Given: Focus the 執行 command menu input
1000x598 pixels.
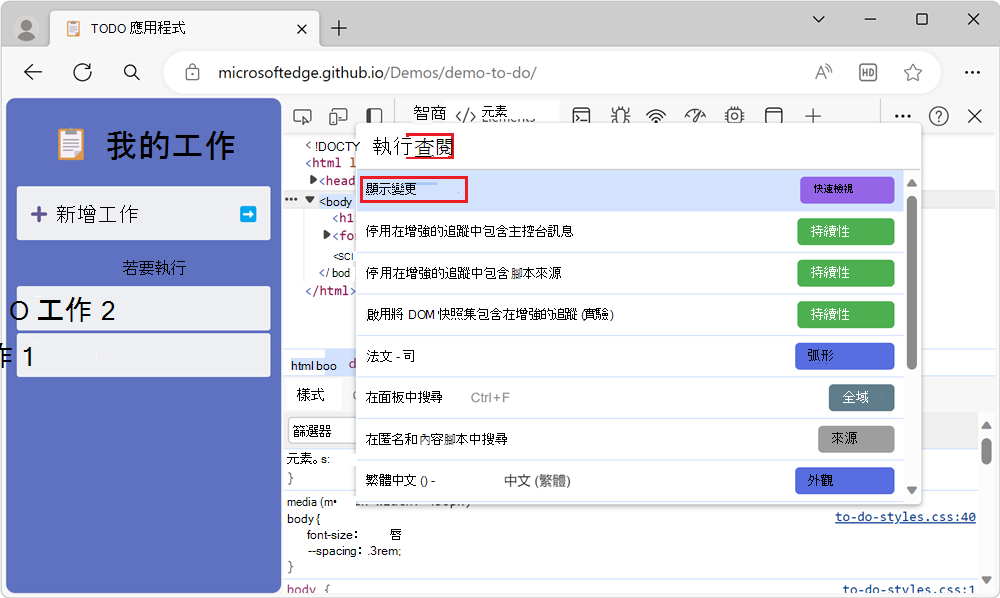Looking at the screenshot, I should point(638,147).
